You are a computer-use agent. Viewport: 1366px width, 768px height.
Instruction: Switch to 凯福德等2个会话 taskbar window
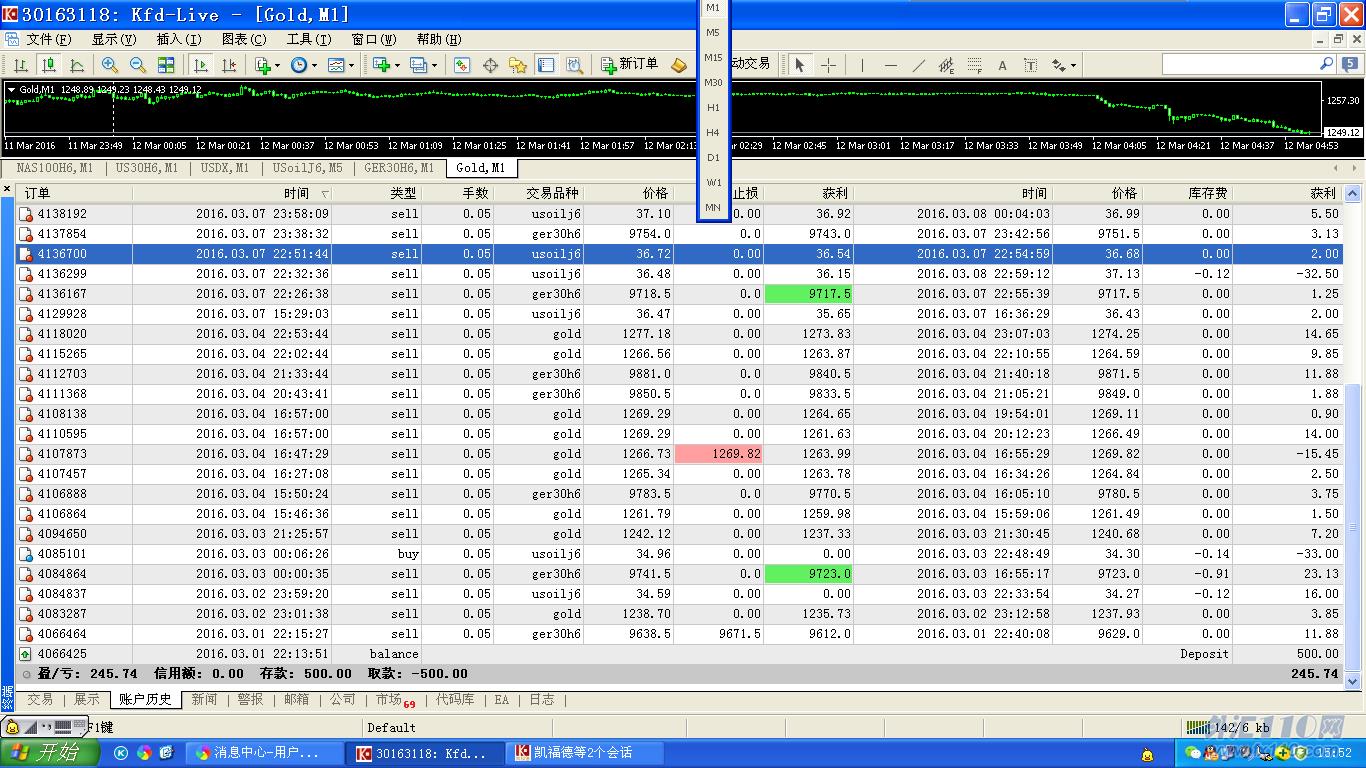coord(583,753)
